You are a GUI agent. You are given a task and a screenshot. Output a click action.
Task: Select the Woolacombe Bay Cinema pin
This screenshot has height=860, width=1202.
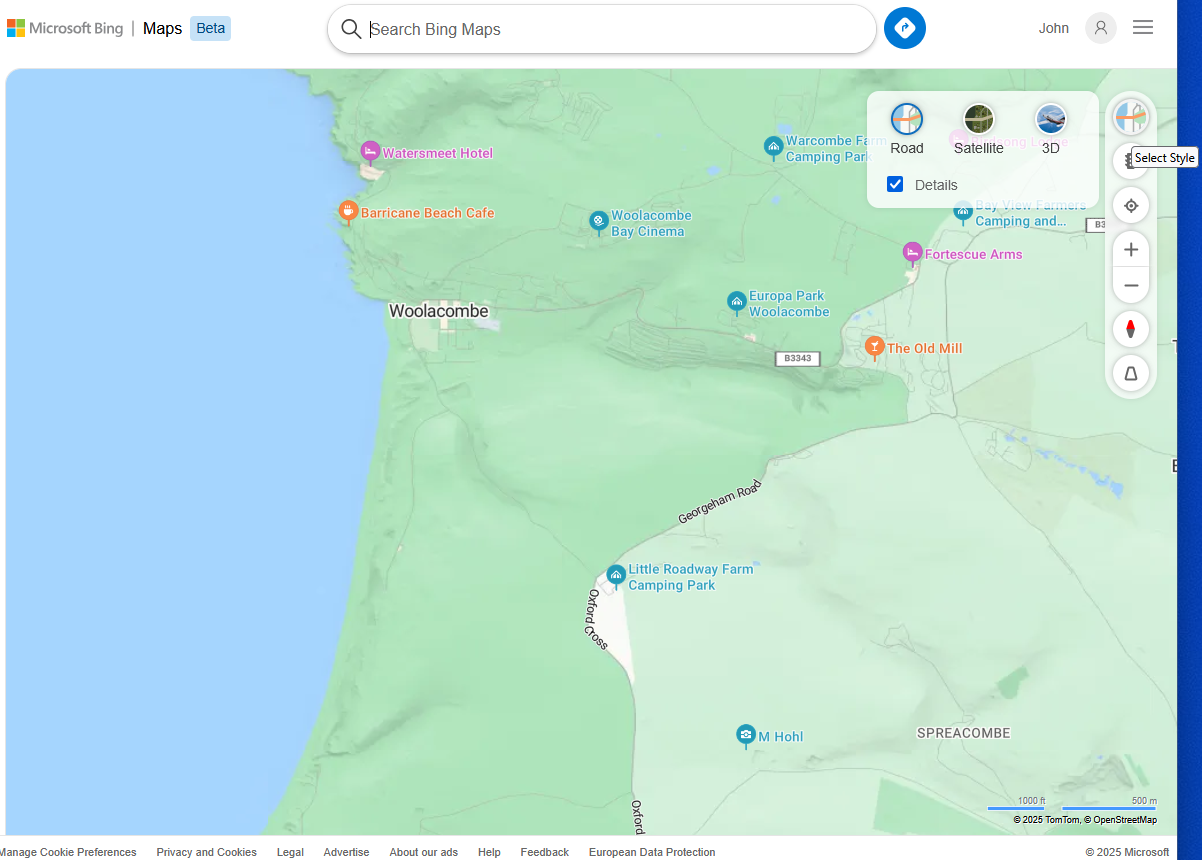point(598,222)
